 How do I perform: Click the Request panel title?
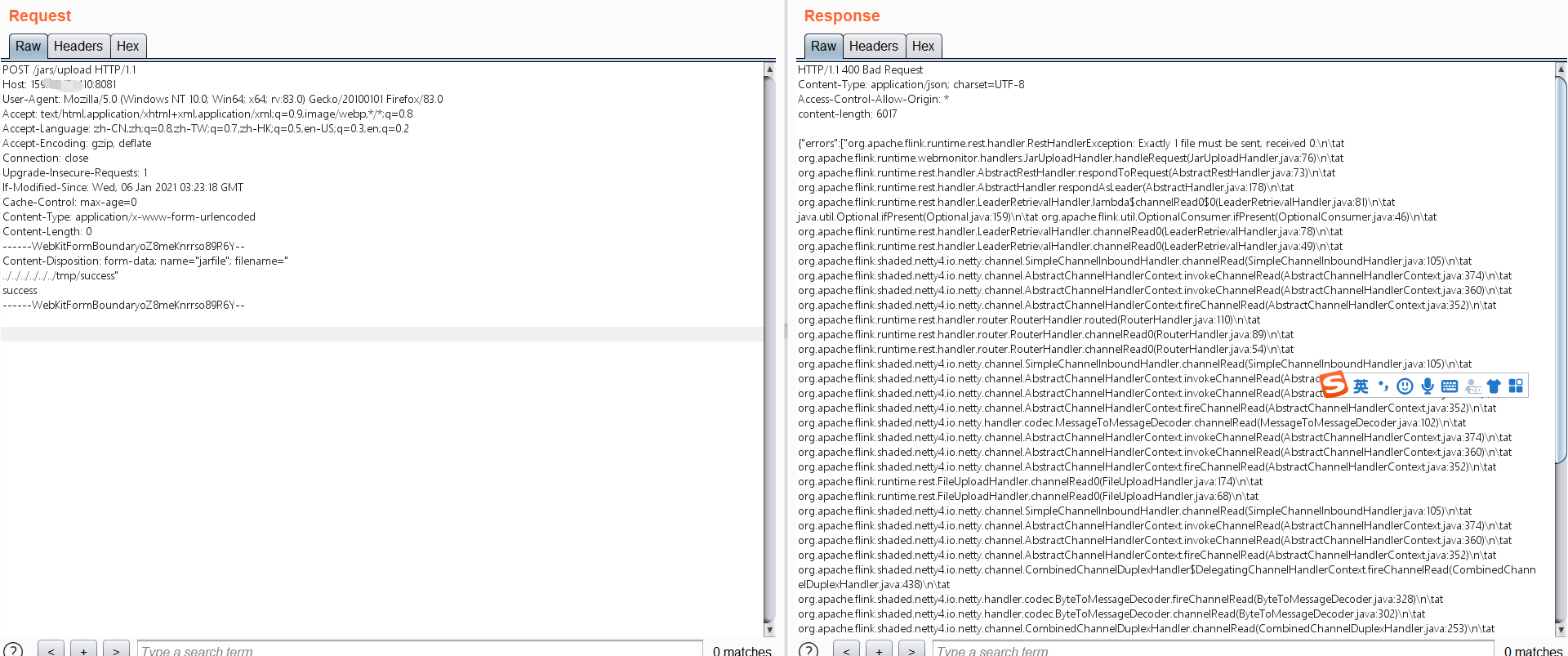tap(40, 16)
